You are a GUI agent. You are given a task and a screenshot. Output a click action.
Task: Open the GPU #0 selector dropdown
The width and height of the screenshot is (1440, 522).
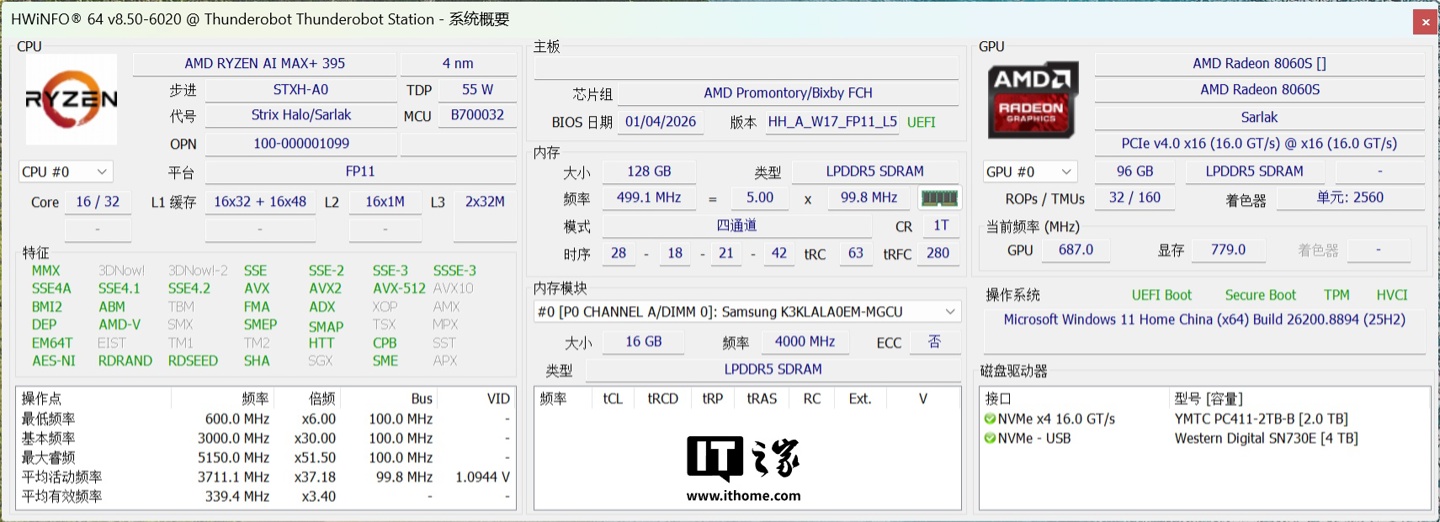[x=1030, y=172]
